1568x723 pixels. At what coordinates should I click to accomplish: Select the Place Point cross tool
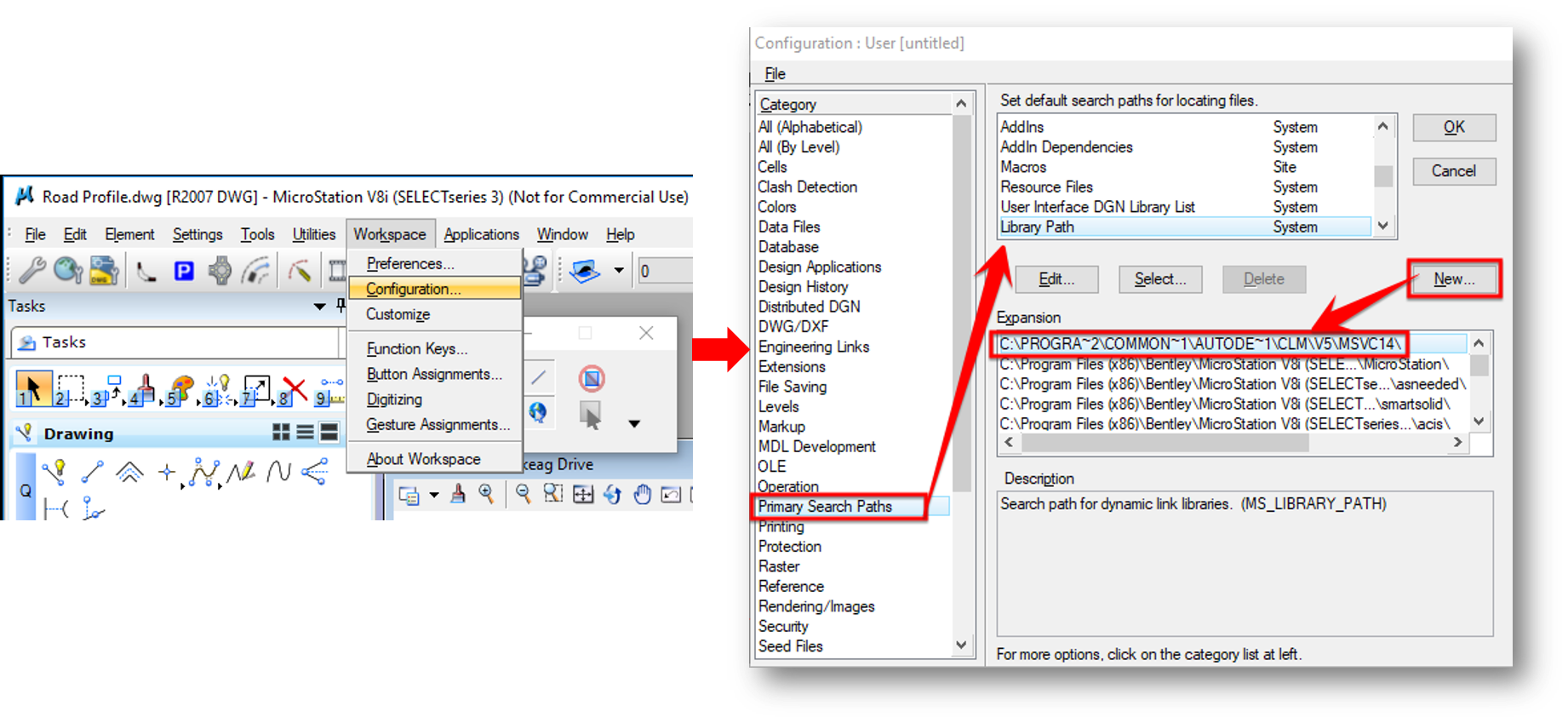pyautogui.click(x=167, y=472)
